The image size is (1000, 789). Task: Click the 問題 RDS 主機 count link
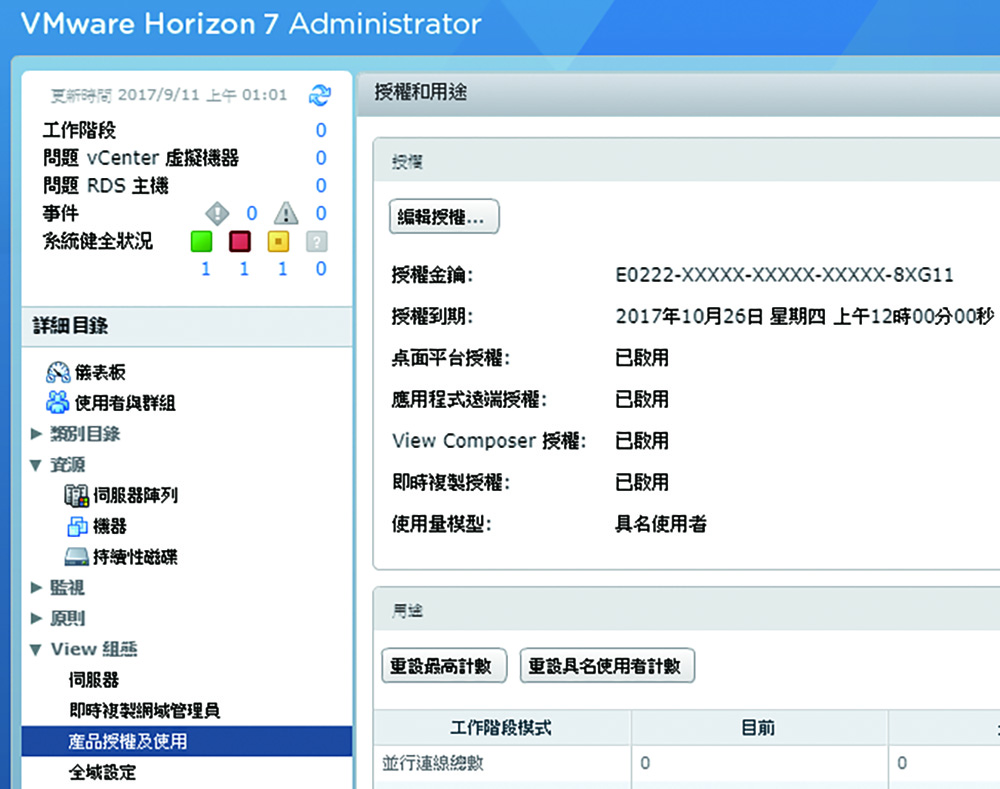pos(321,186)
